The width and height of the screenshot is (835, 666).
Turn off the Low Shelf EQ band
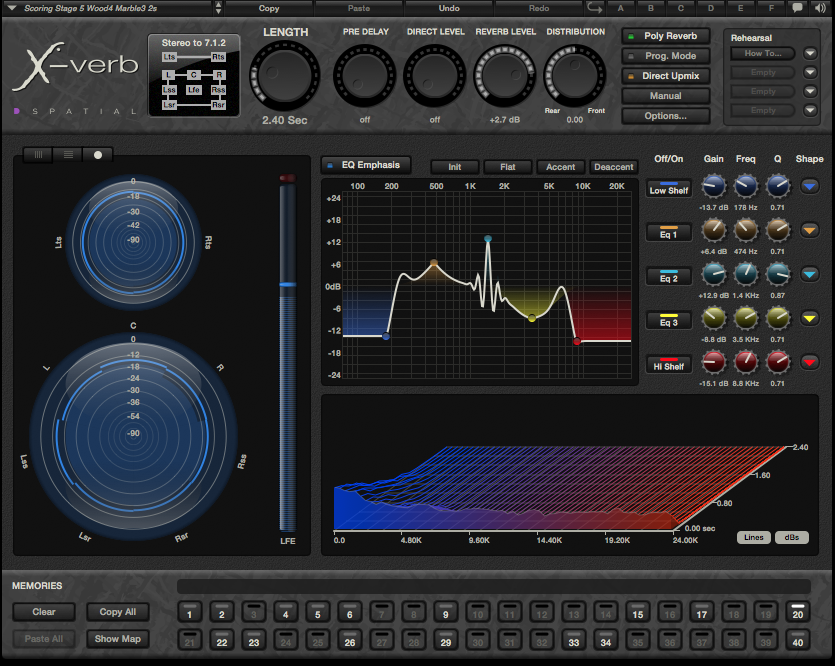click(x=668, y=189)
